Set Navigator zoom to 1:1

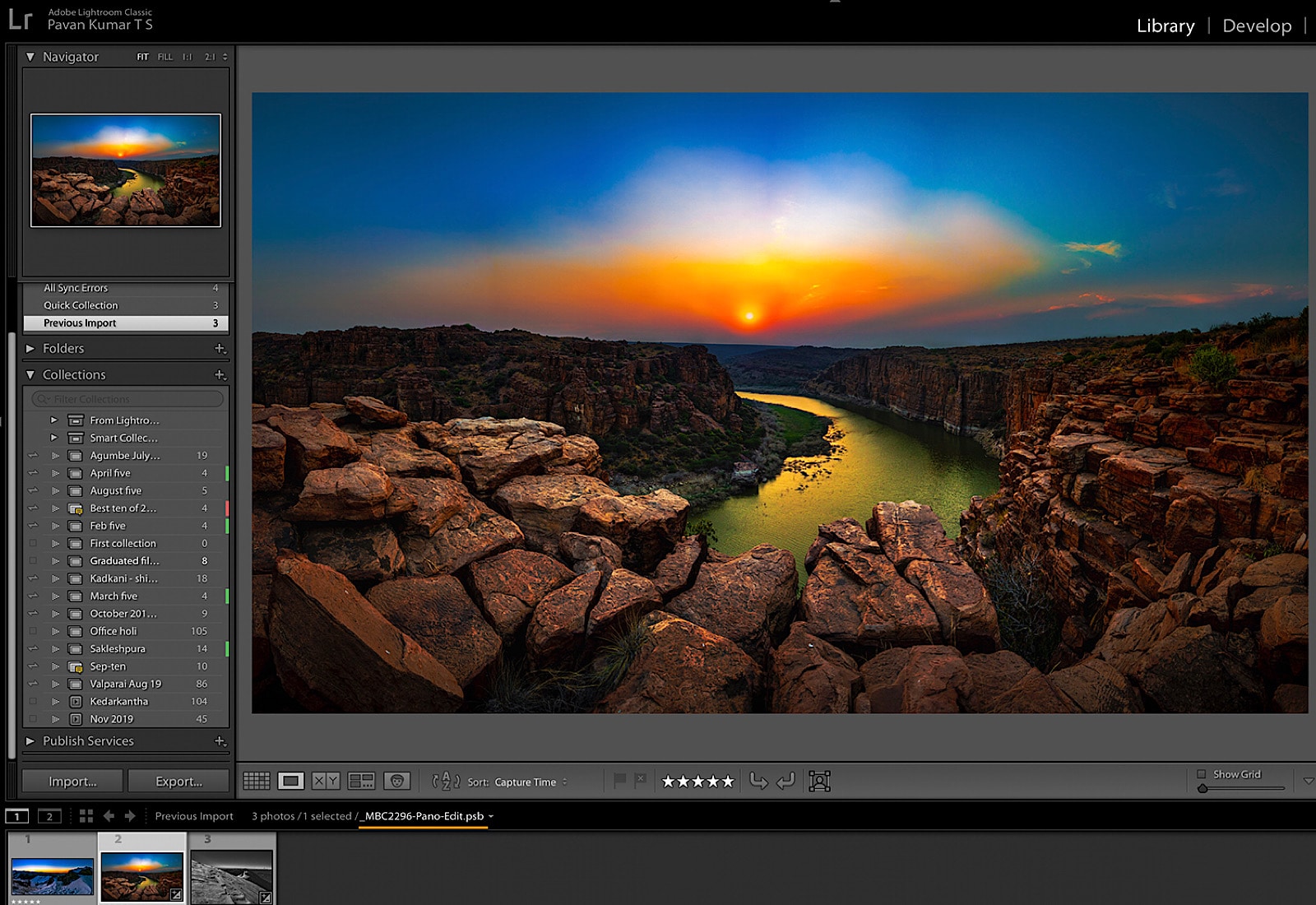pyautogui.click(x=187, y=57)
